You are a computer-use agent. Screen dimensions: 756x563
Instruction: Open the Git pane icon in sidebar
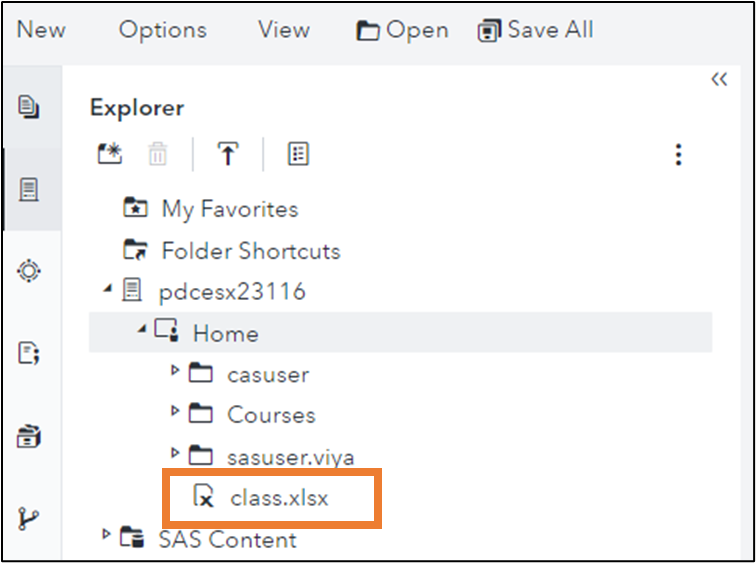click(29, 518)
